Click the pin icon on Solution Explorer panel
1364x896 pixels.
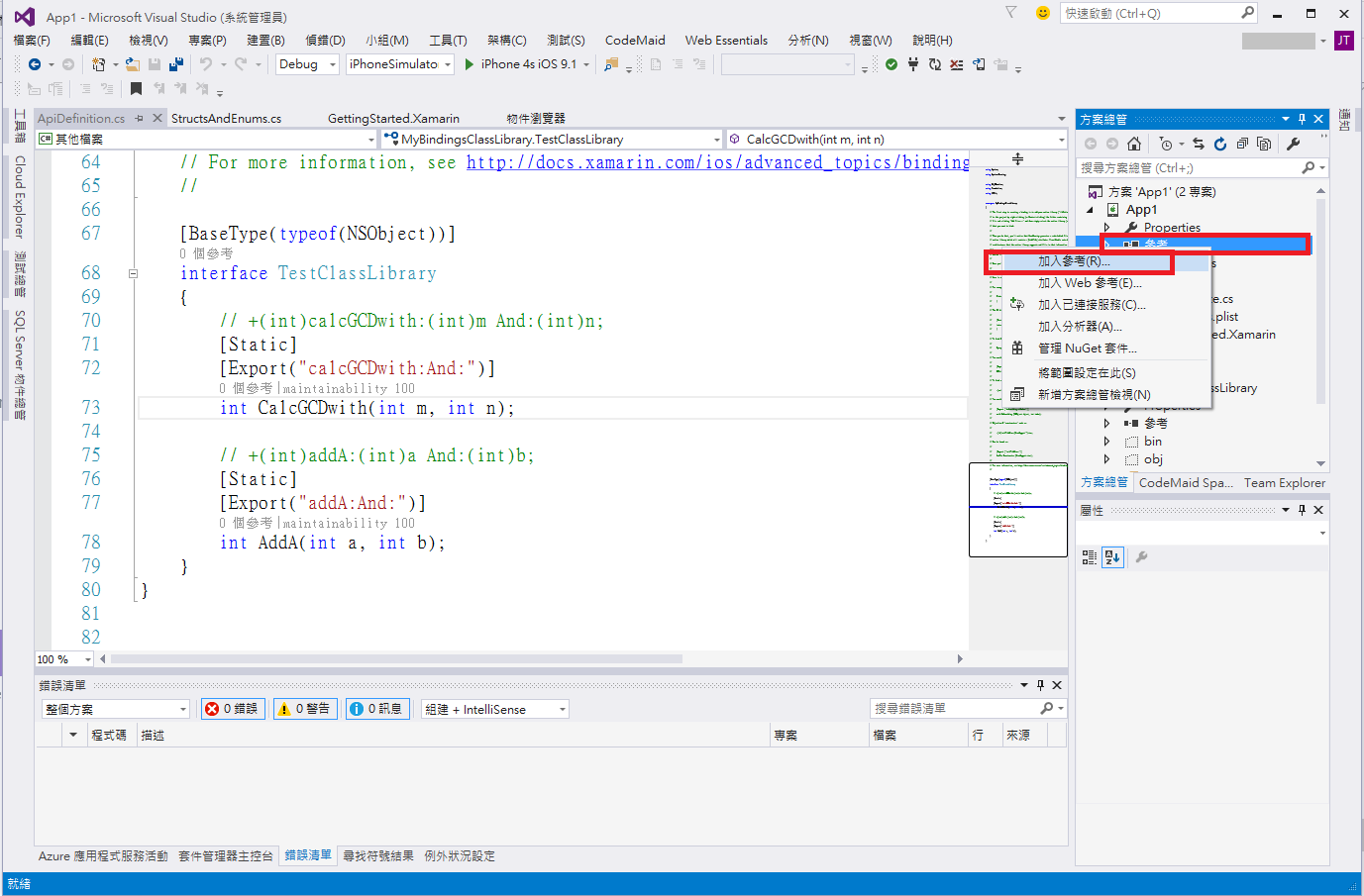click(1302, 119)
